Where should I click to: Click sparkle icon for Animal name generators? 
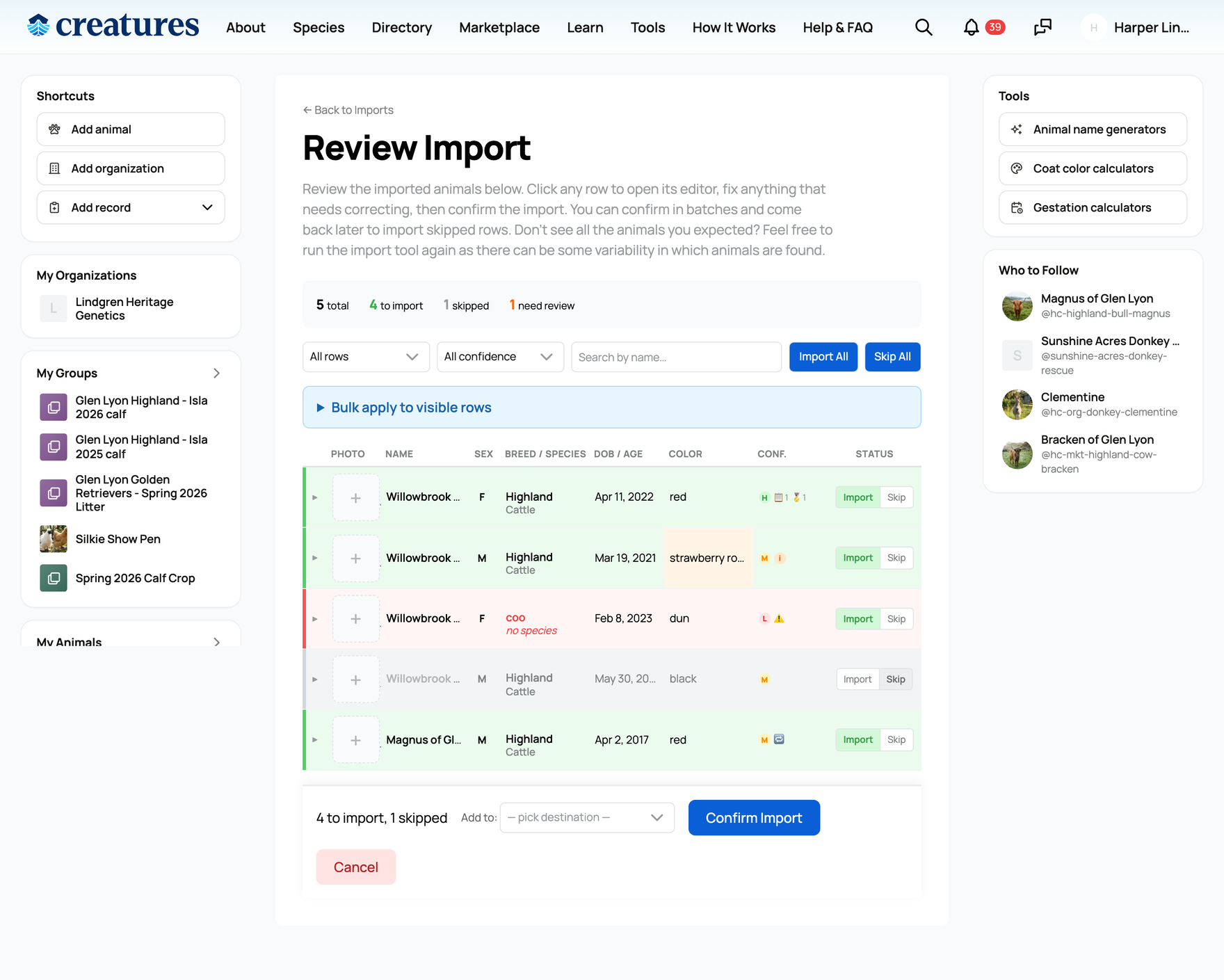[1016, 129]
